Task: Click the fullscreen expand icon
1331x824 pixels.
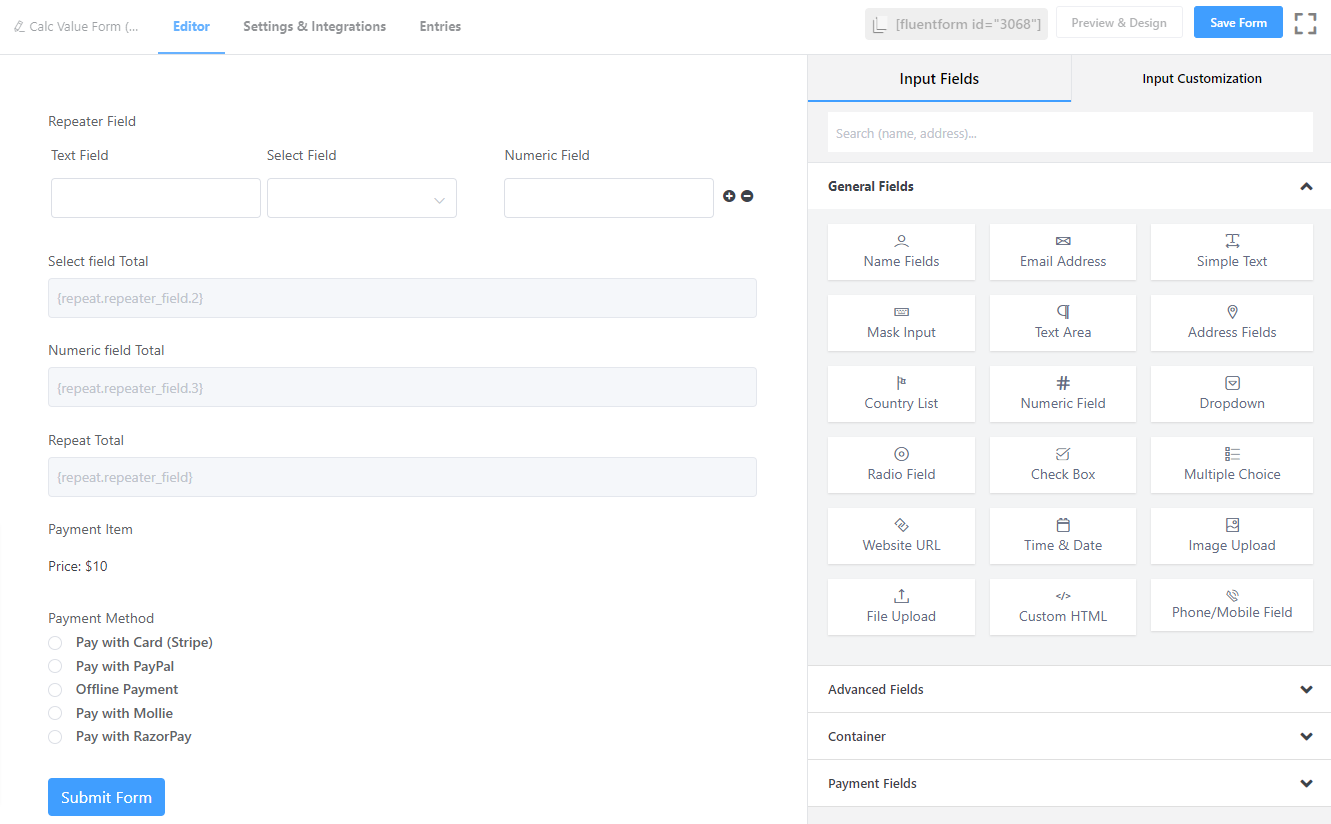Action: (1305, 24)
